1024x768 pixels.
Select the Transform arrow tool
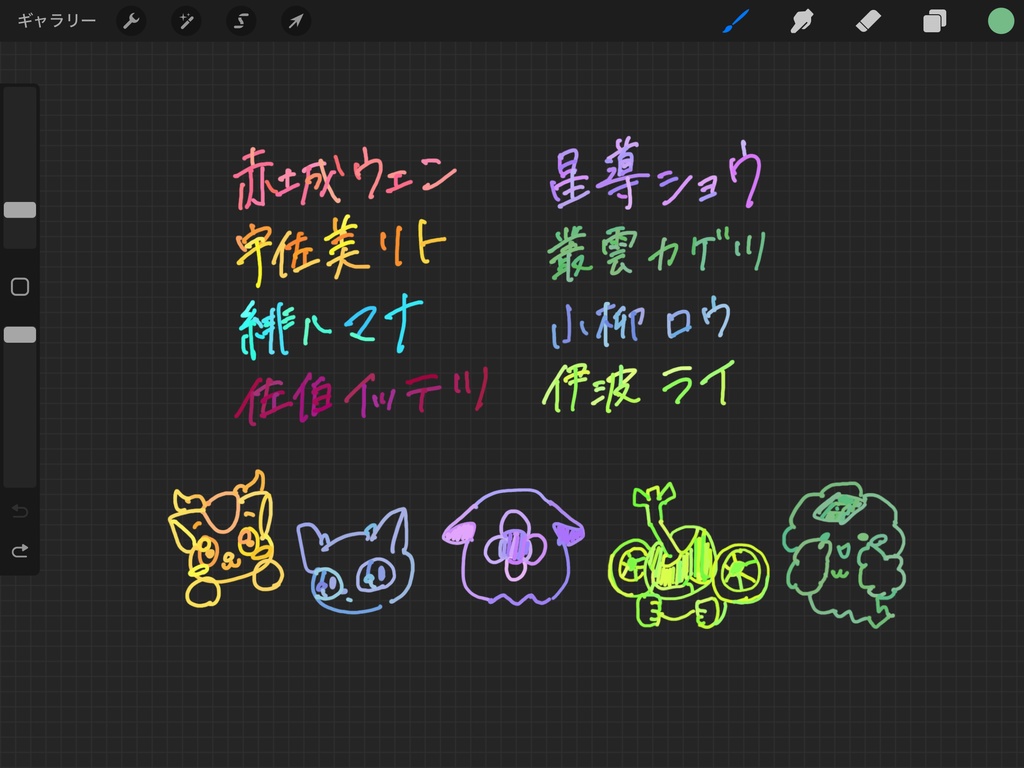(296, 21)
